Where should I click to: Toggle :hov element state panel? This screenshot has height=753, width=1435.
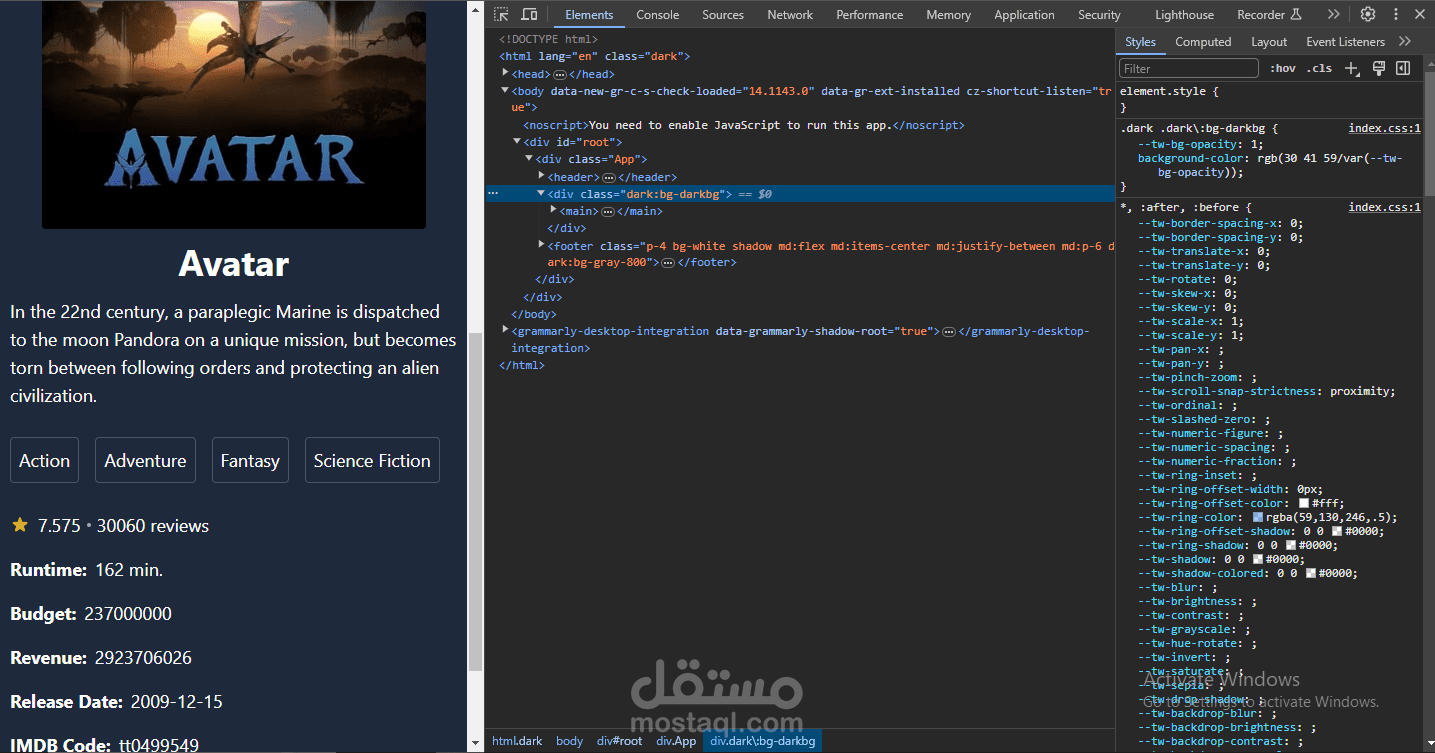tap(1283, 68)
